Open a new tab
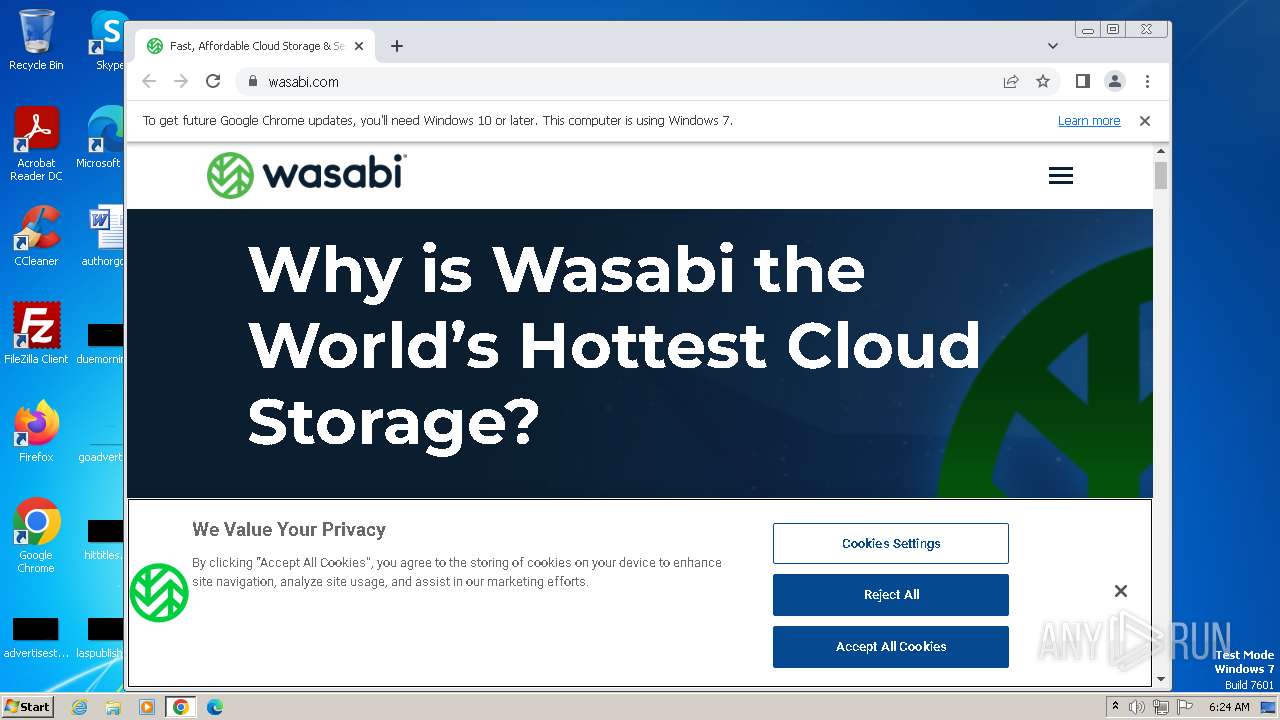The image size is (1280, 720). (397, 46)
